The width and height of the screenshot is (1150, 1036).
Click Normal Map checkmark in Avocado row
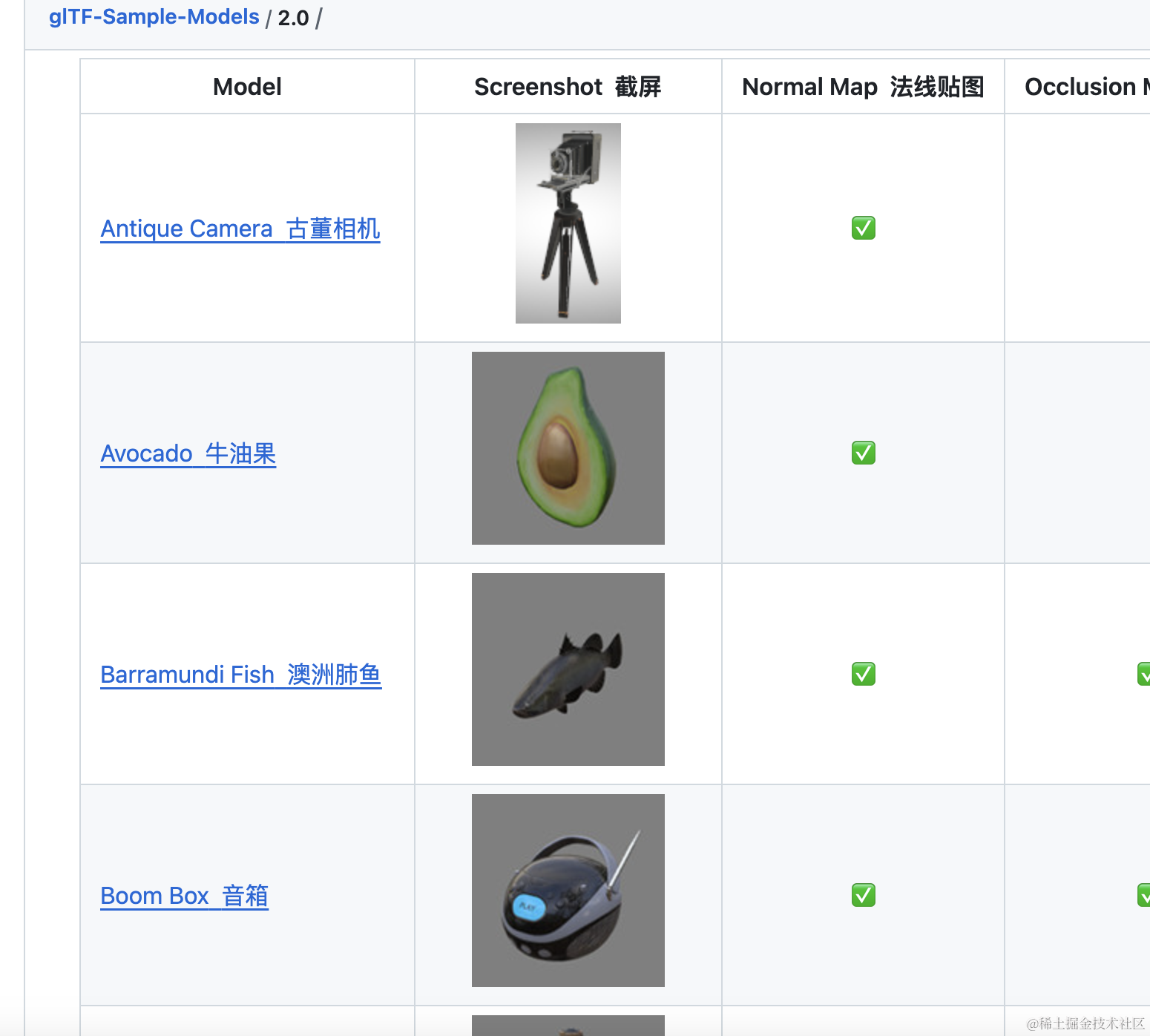(864, 453)
